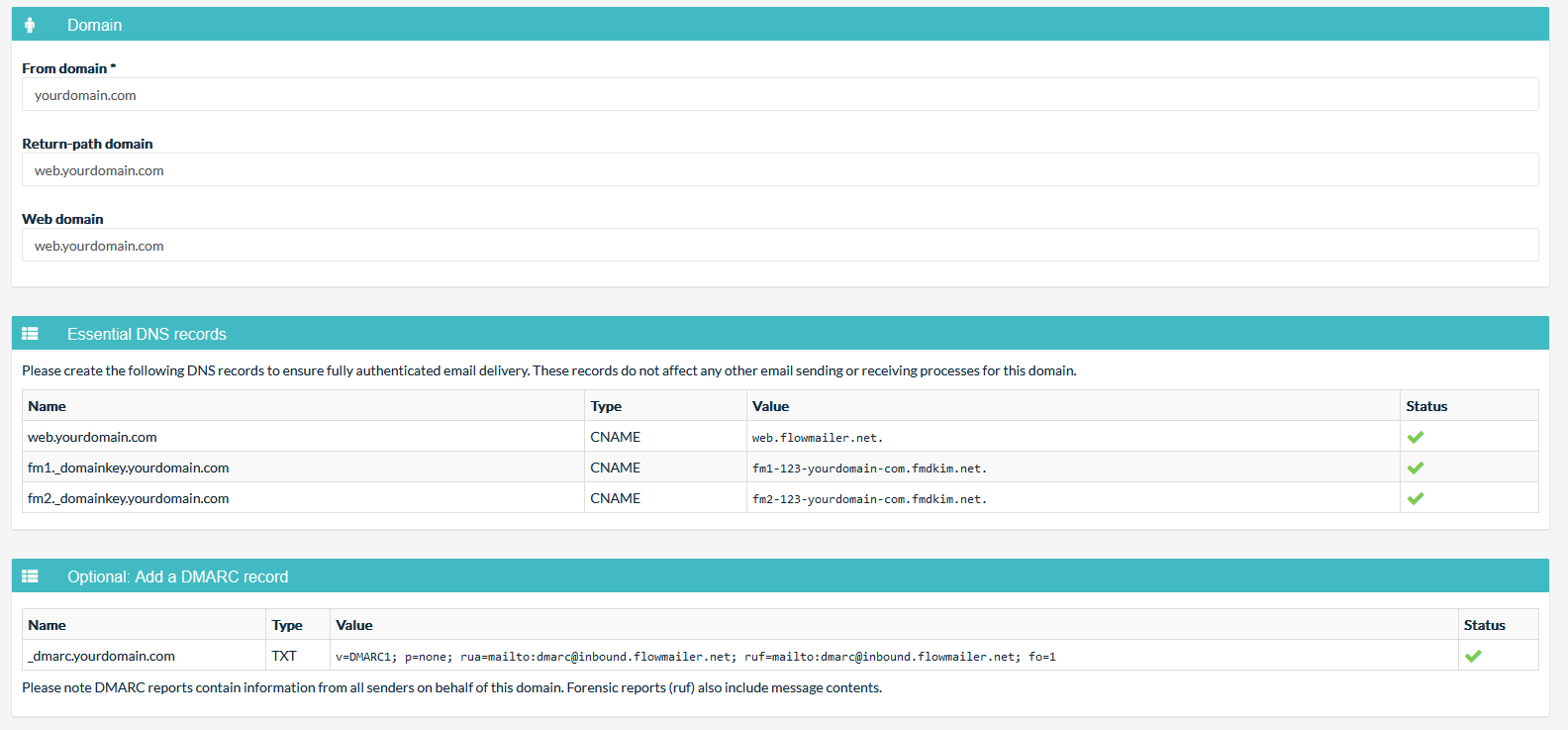Select the fm1-123-yourdomain-com.fmdkim.net. value
The image size is (1568, 730).
click(x=869, y=469)
